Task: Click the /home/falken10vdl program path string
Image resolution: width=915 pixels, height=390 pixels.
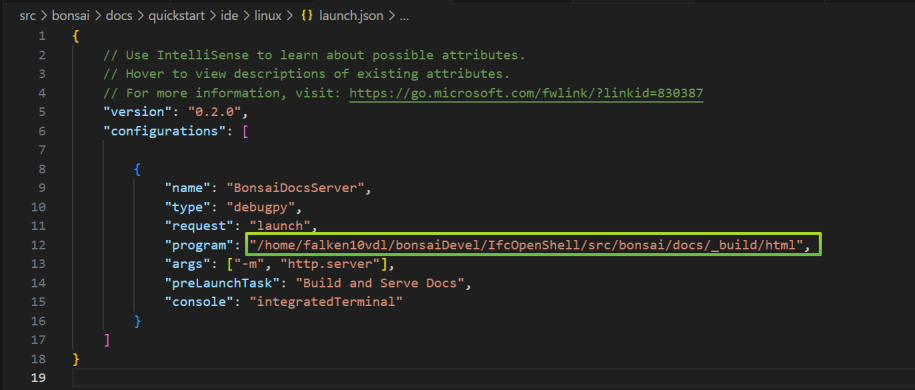Action: [526, 245]
